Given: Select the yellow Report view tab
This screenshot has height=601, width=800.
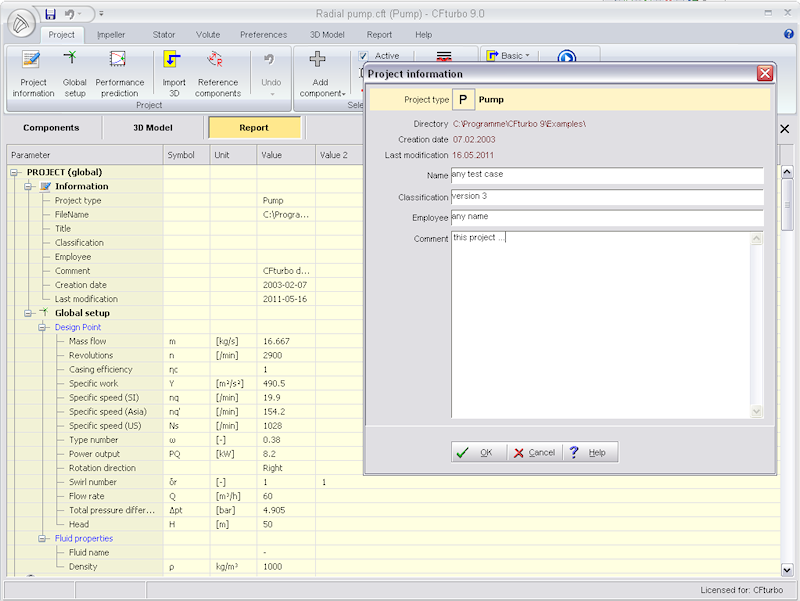Looking at the screenshot, I should [x=254, y=128].
